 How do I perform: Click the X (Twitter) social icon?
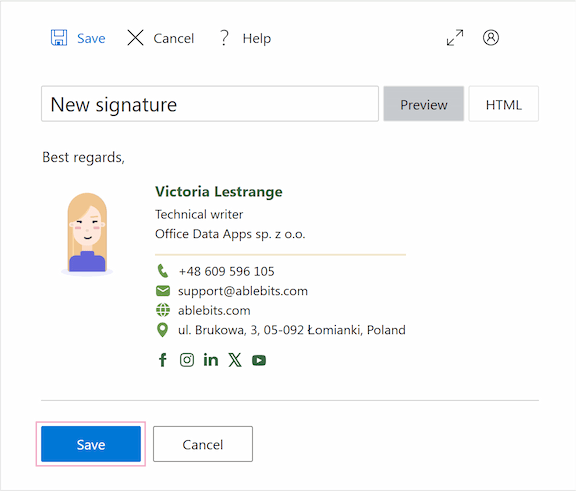click(235, 360)
